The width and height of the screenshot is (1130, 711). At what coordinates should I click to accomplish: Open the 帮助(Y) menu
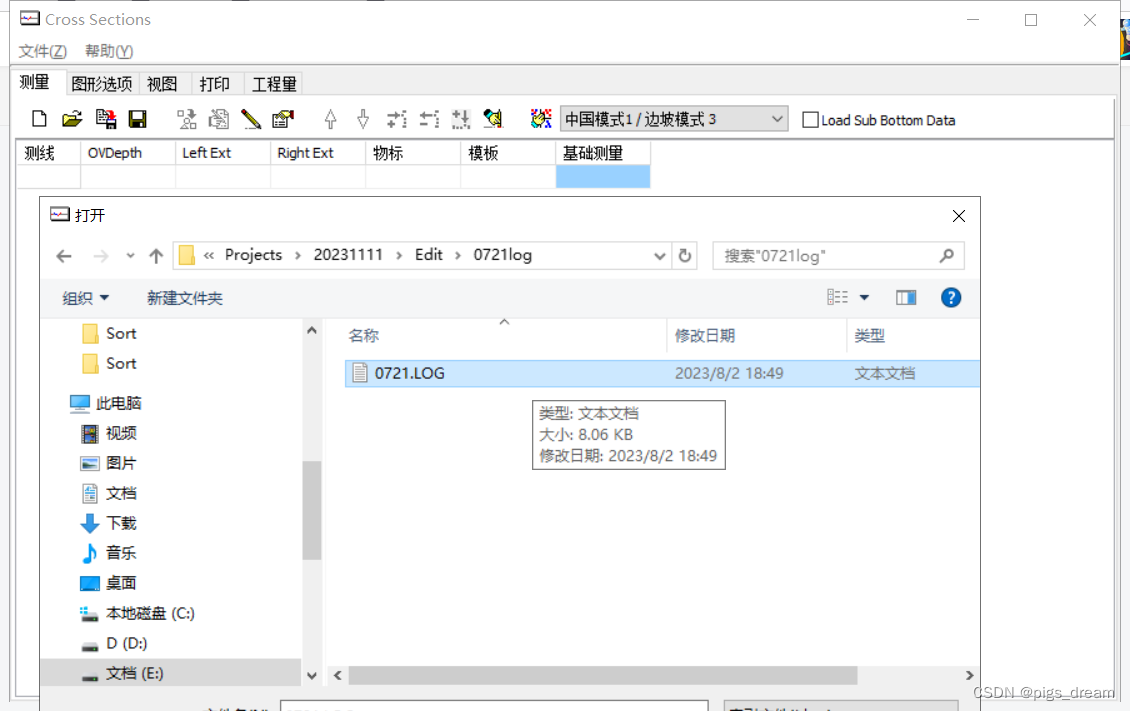(109, 51)
